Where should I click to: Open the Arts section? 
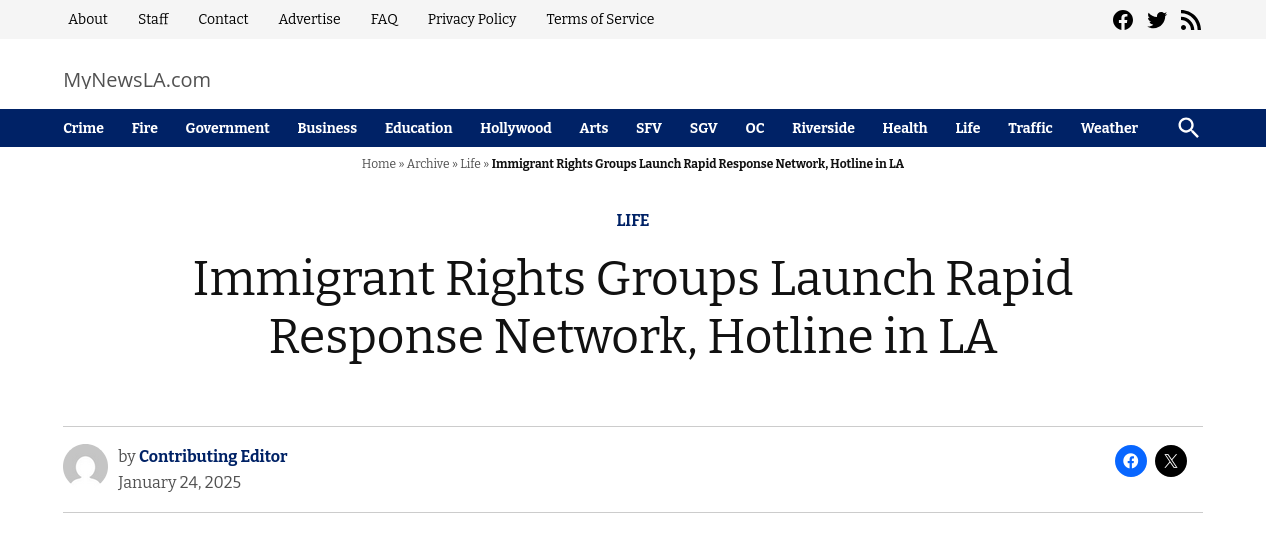(594, 128)
